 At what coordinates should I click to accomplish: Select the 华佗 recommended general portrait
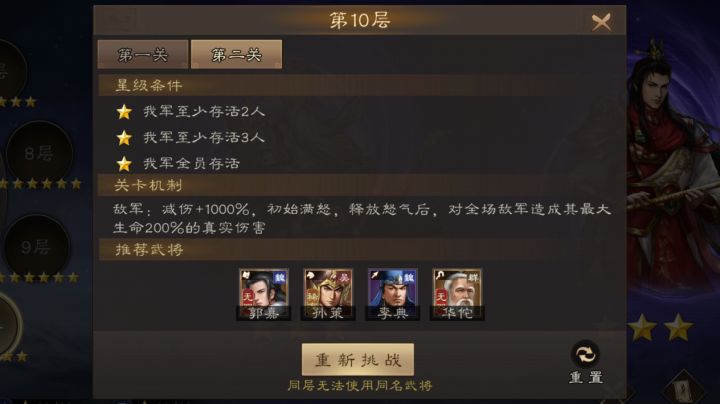point(457,294)
